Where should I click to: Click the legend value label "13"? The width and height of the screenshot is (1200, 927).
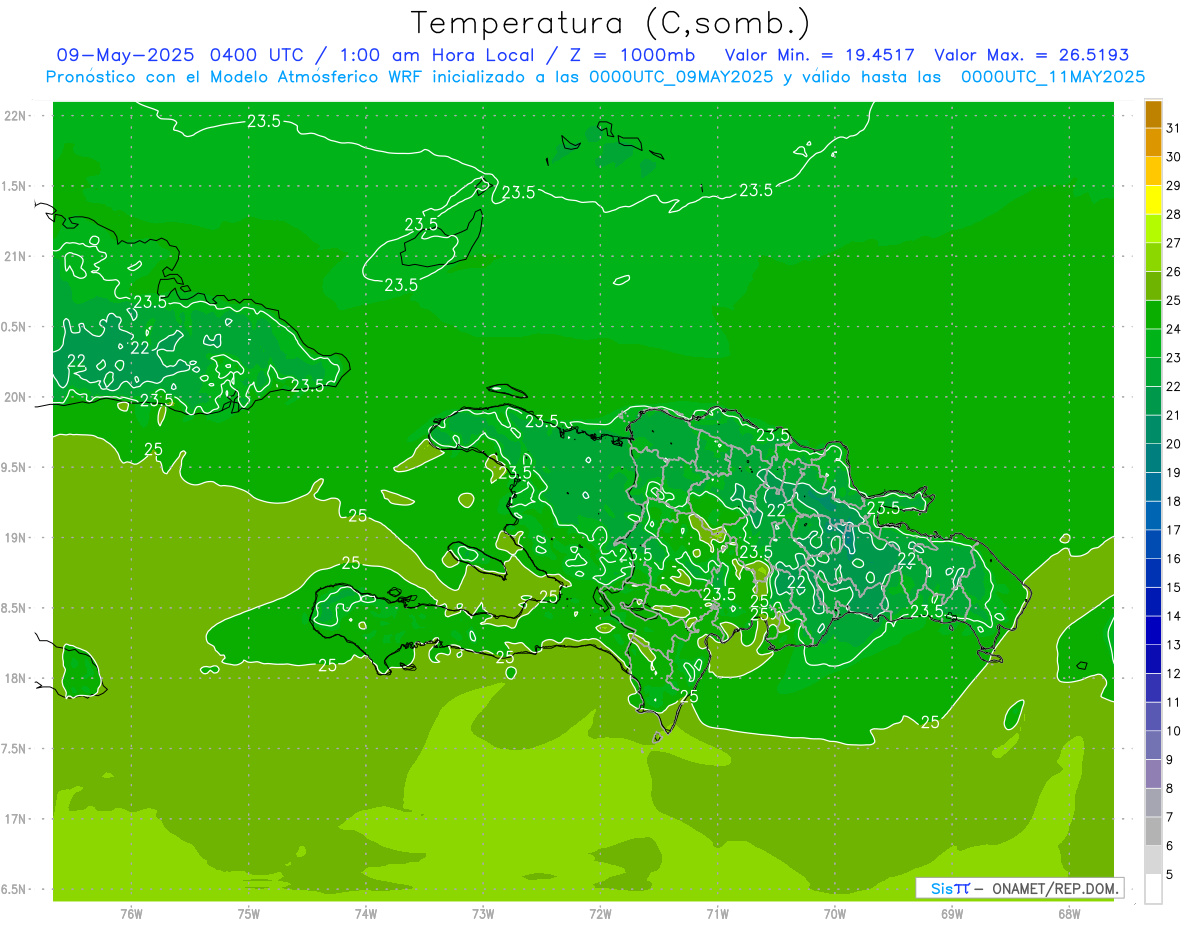[x=1174, y=645]
